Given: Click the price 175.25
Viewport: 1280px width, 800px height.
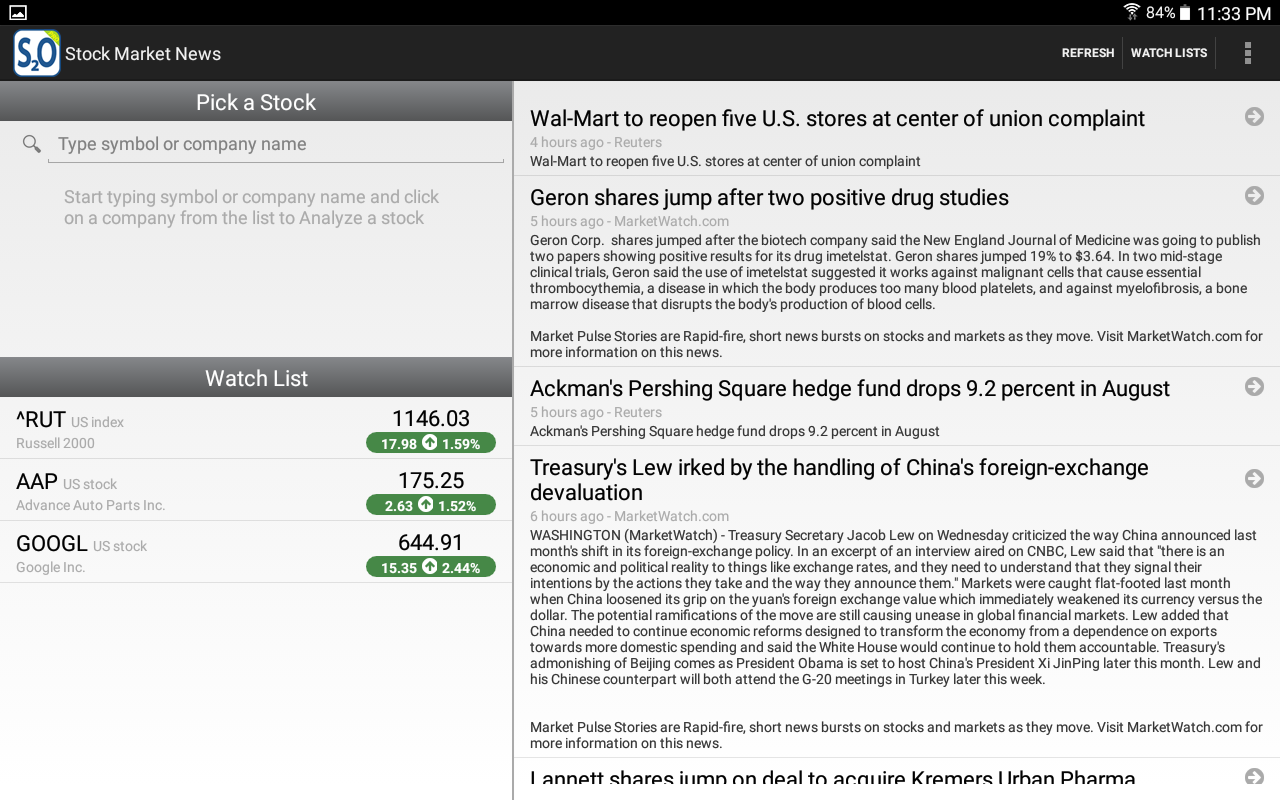Looking at the screenshot, I should pos(431,480).
